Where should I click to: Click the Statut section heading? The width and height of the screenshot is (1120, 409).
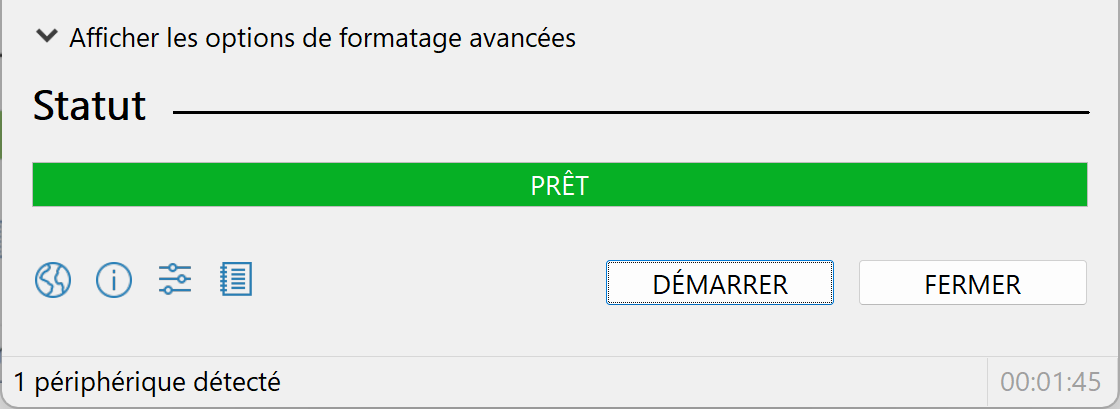90,106
